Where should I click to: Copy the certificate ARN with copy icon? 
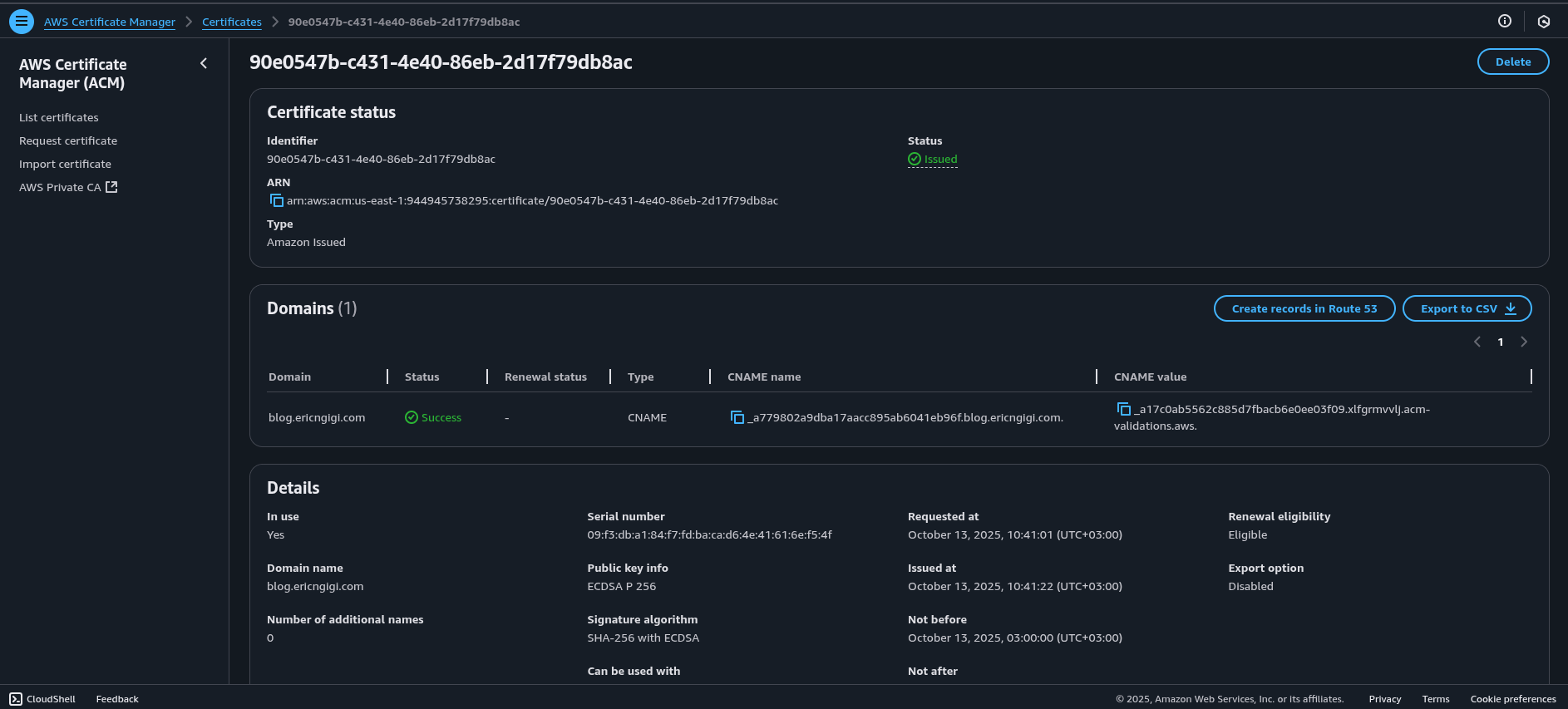pyautogui.click(x=276, y=200)
